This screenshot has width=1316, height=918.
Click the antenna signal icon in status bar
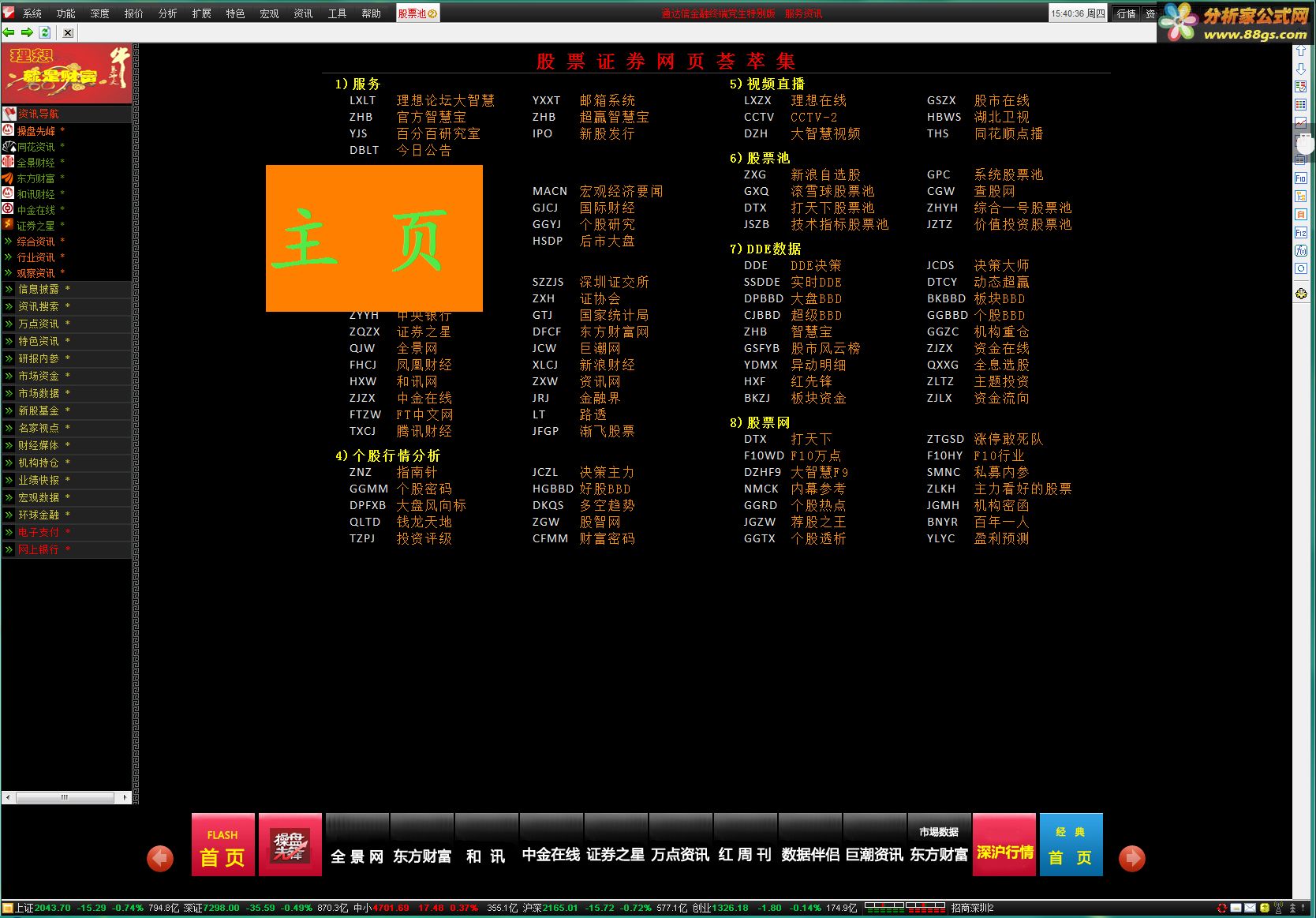click(x=1279, y=909)
